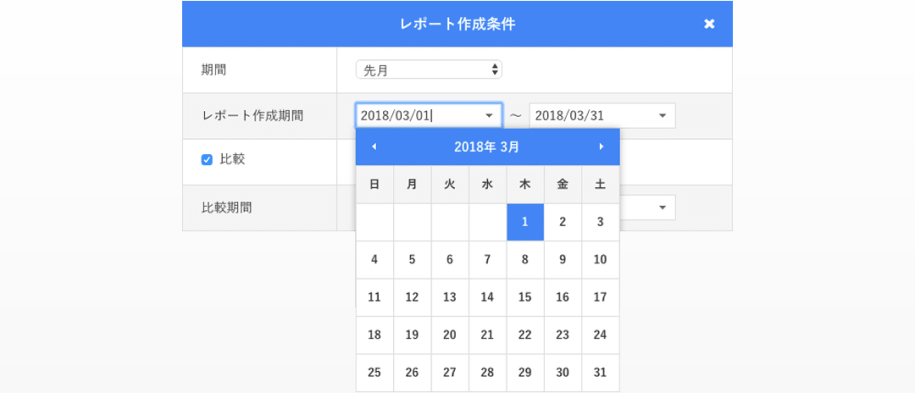Image resolution: width=915 pixels, height=393 pixels.
Task: Click the 火 weekday header
Action: pos(450,185)
